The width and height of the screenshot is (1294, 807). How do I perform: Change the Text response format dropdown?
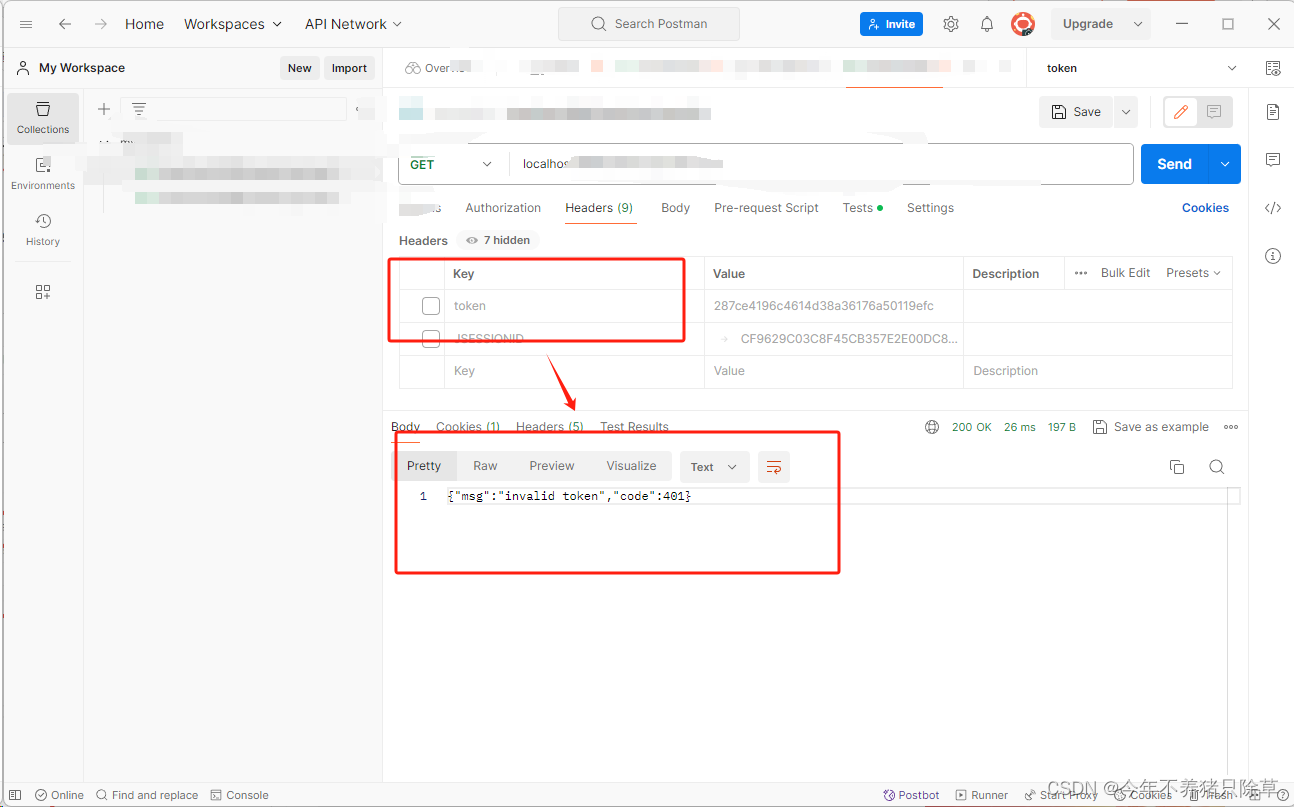[714, 467]
